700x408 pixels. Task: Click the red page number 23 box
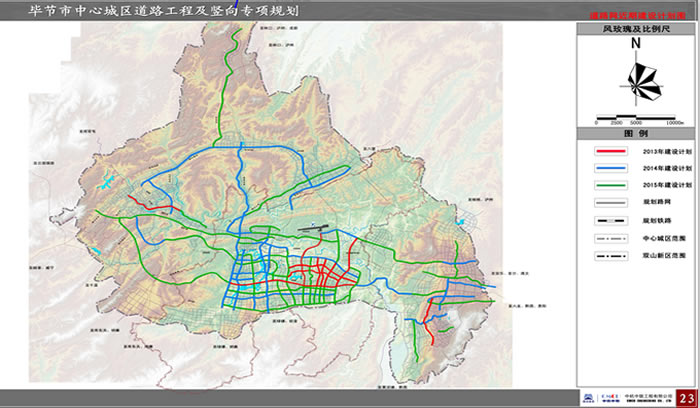pos(685,397)
